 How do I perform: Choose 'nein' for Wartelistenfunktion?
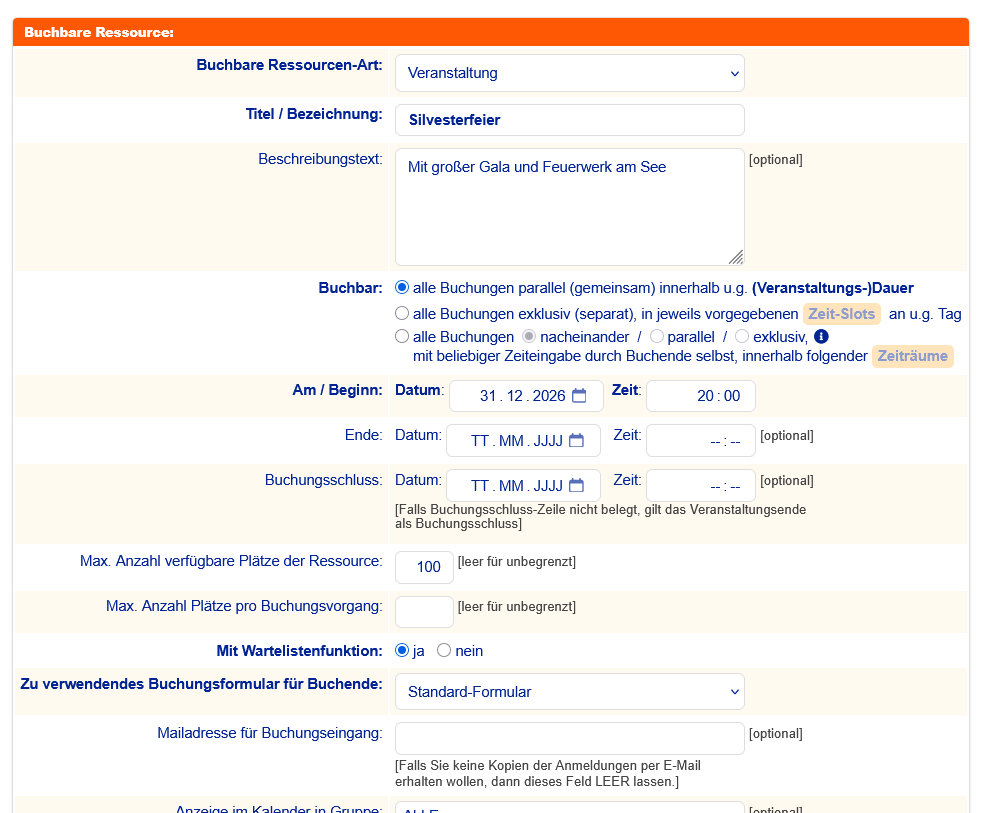click(x=444, y=651)
